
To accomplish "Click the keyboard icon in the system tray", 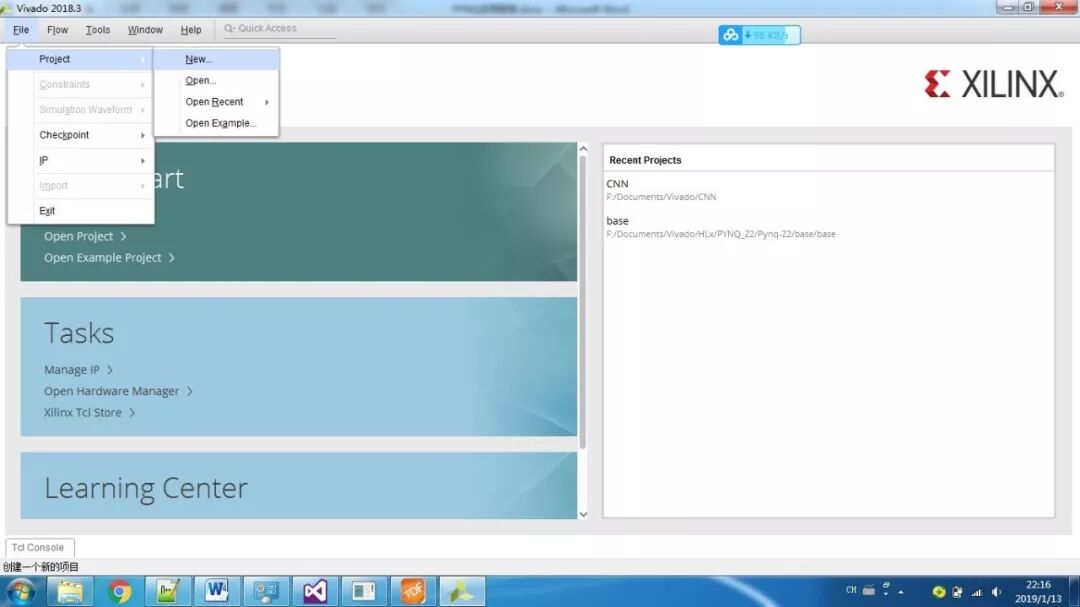I will pyautogui.click(x=869, y=590).
